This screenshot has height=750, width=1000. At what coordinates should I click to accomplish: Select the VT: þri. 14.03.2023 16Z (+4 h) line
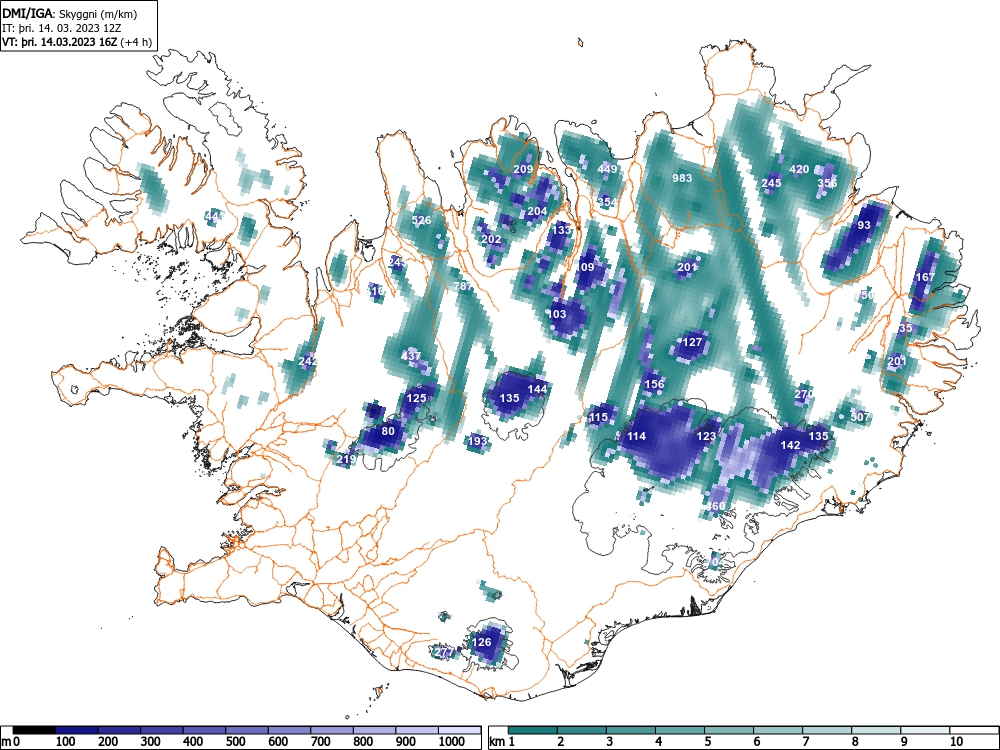77,43
